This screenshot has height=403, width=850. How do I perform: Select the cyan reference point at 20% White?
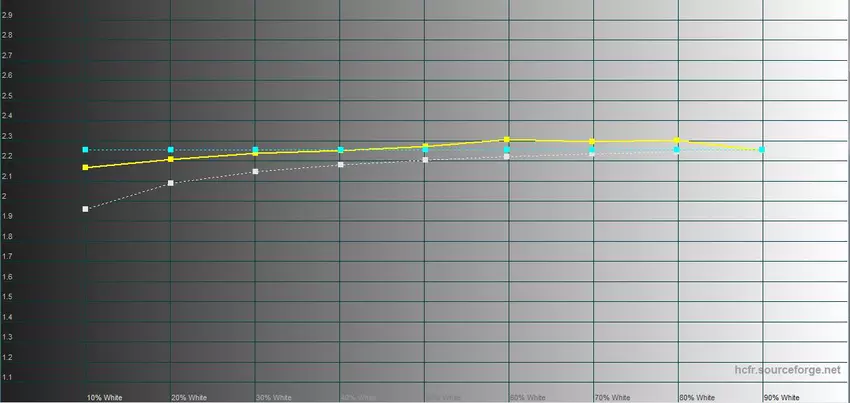pos(171,150)
